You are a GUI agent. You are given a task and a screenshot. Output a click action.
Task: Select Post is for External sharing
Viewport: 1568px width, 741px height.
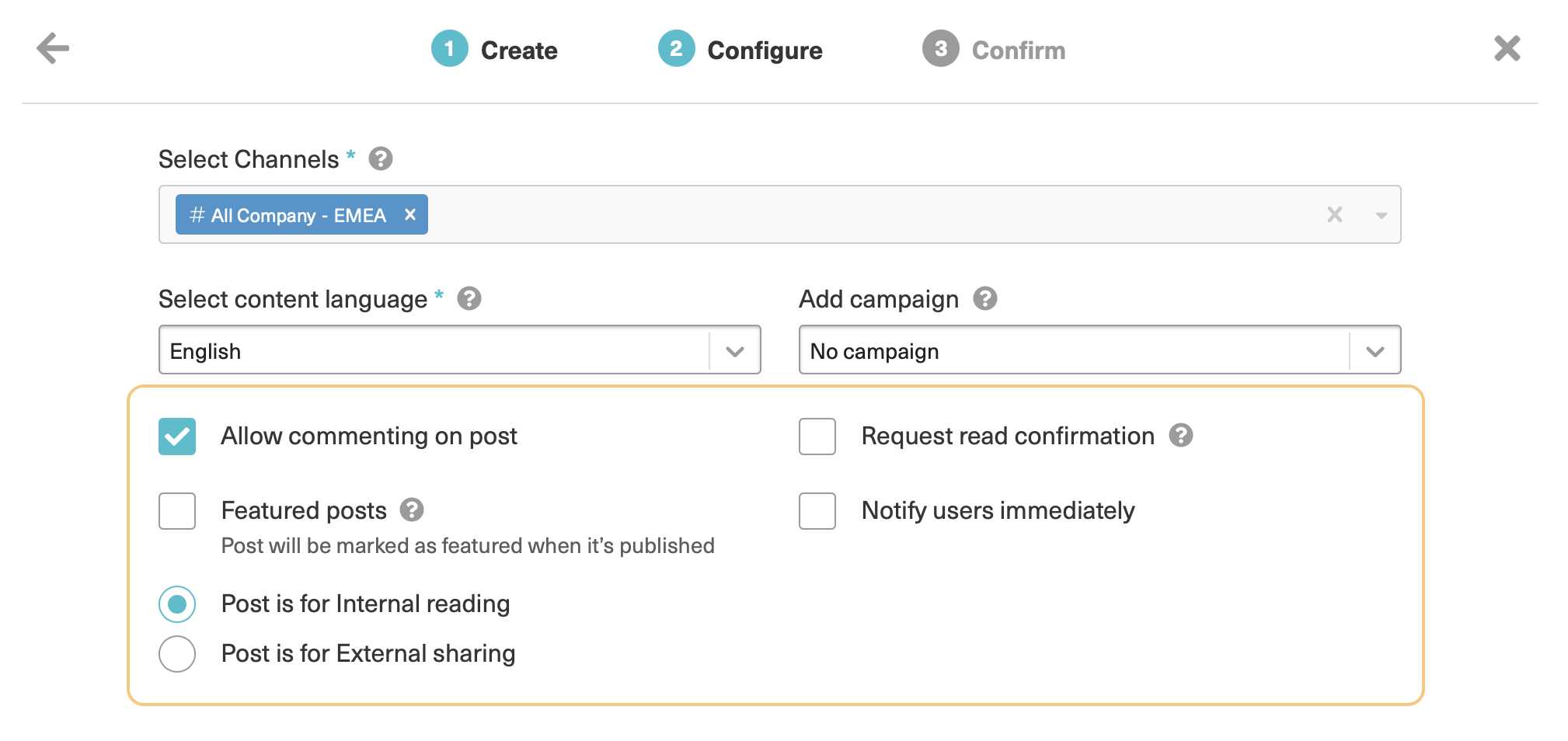click(x=177, y=654)
